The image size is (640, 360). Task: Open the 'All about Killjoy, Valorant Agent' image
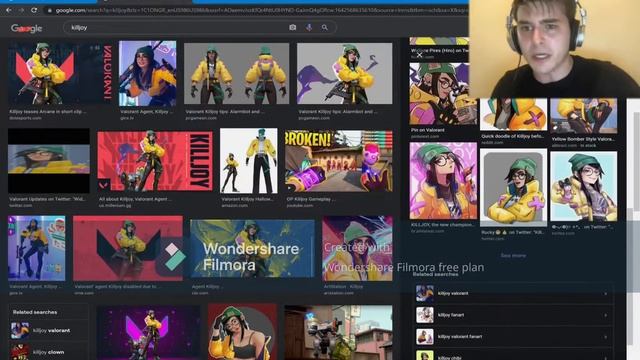click(155, 161)
